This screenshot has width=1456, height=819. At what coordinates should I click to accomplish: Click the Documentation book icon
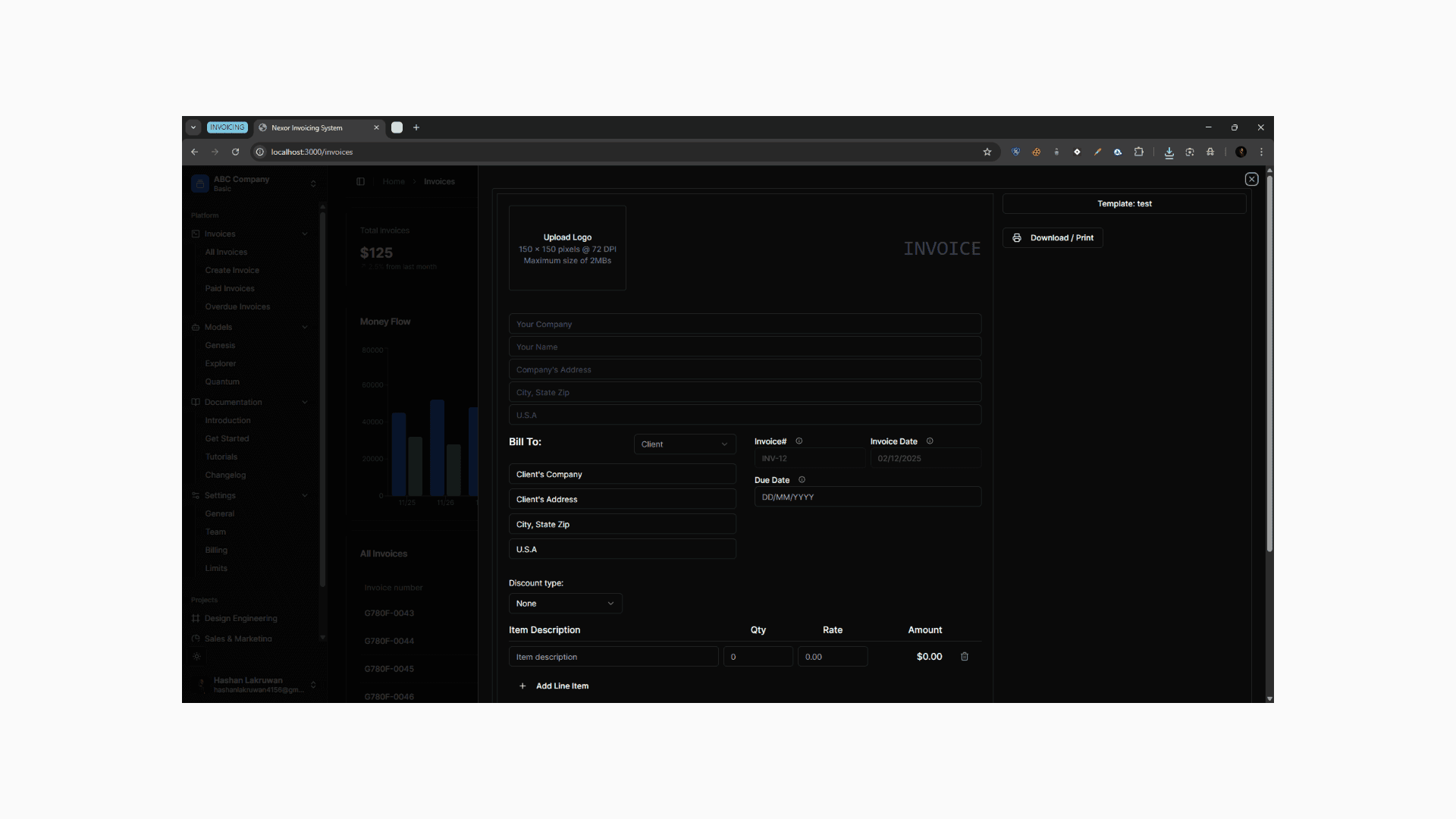(x=195, y=402)
